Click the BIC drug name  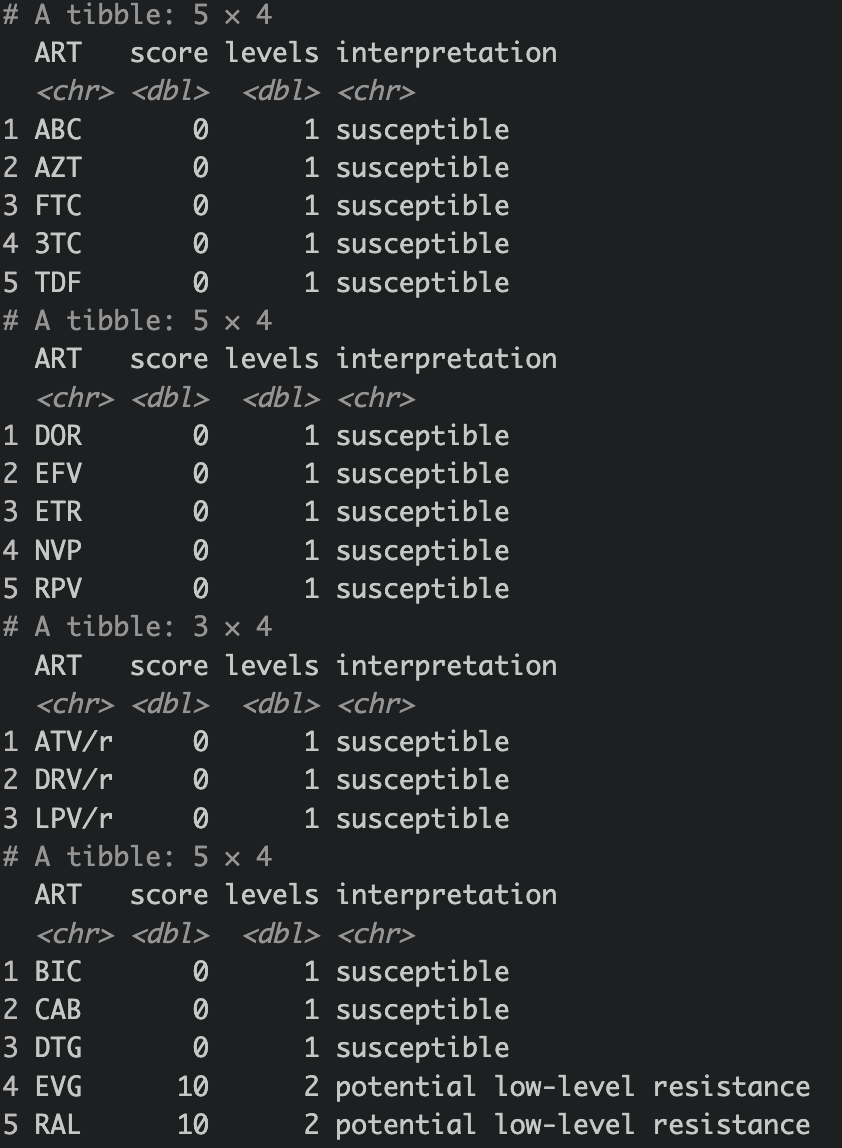click(58, 972)
